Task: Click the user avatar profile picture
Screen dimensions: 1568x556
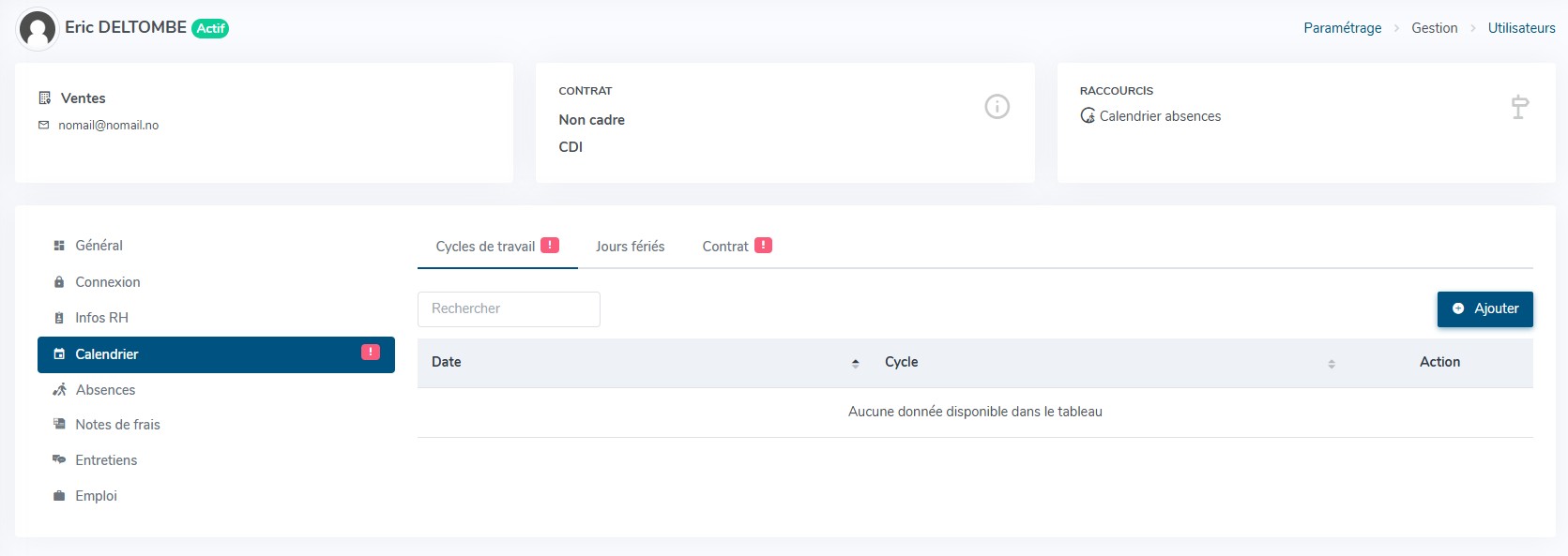Action: [x=38, y=29]
